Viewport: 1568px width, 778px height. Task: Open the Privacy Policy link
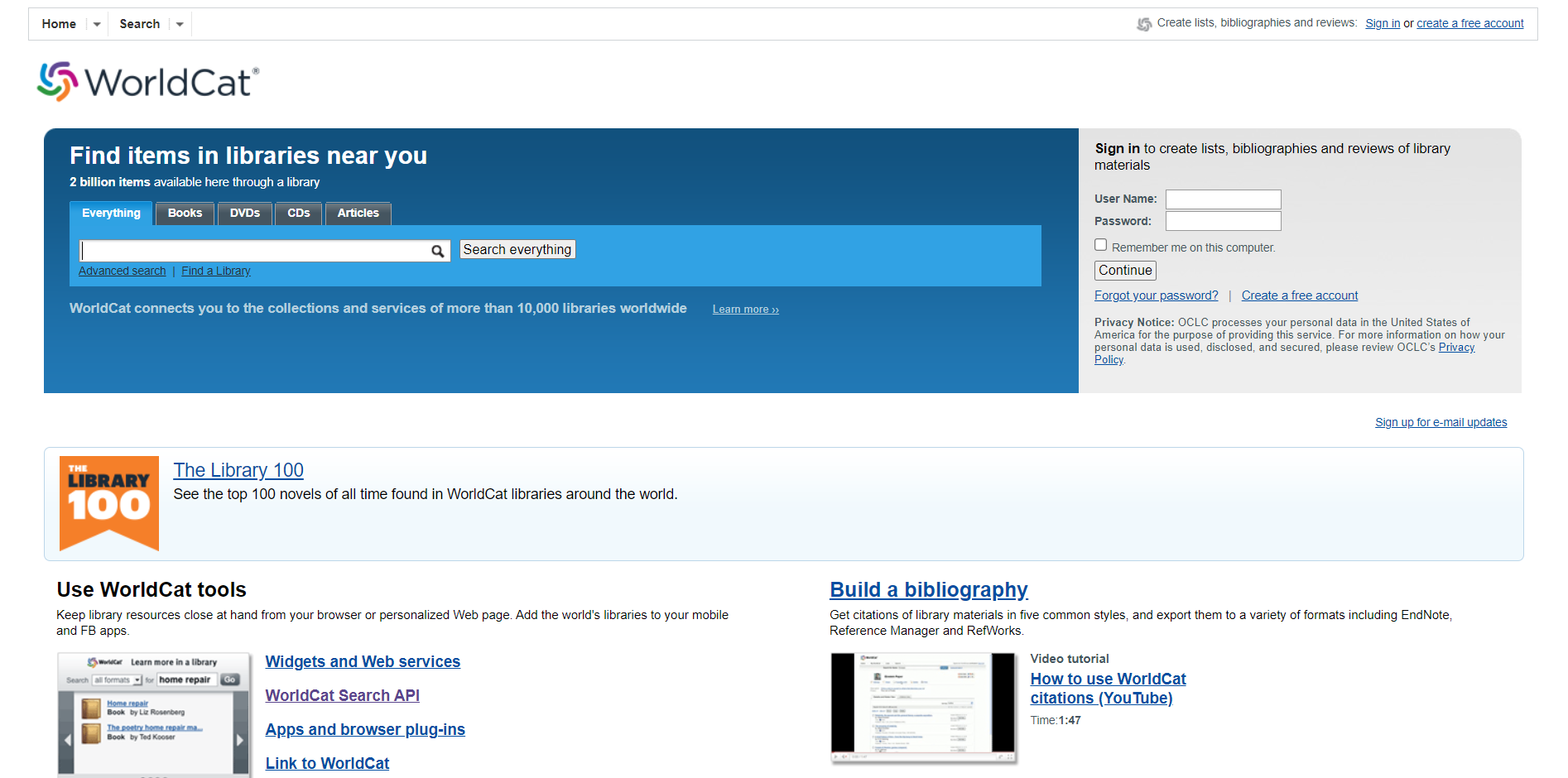click(x=1456, y=348)
